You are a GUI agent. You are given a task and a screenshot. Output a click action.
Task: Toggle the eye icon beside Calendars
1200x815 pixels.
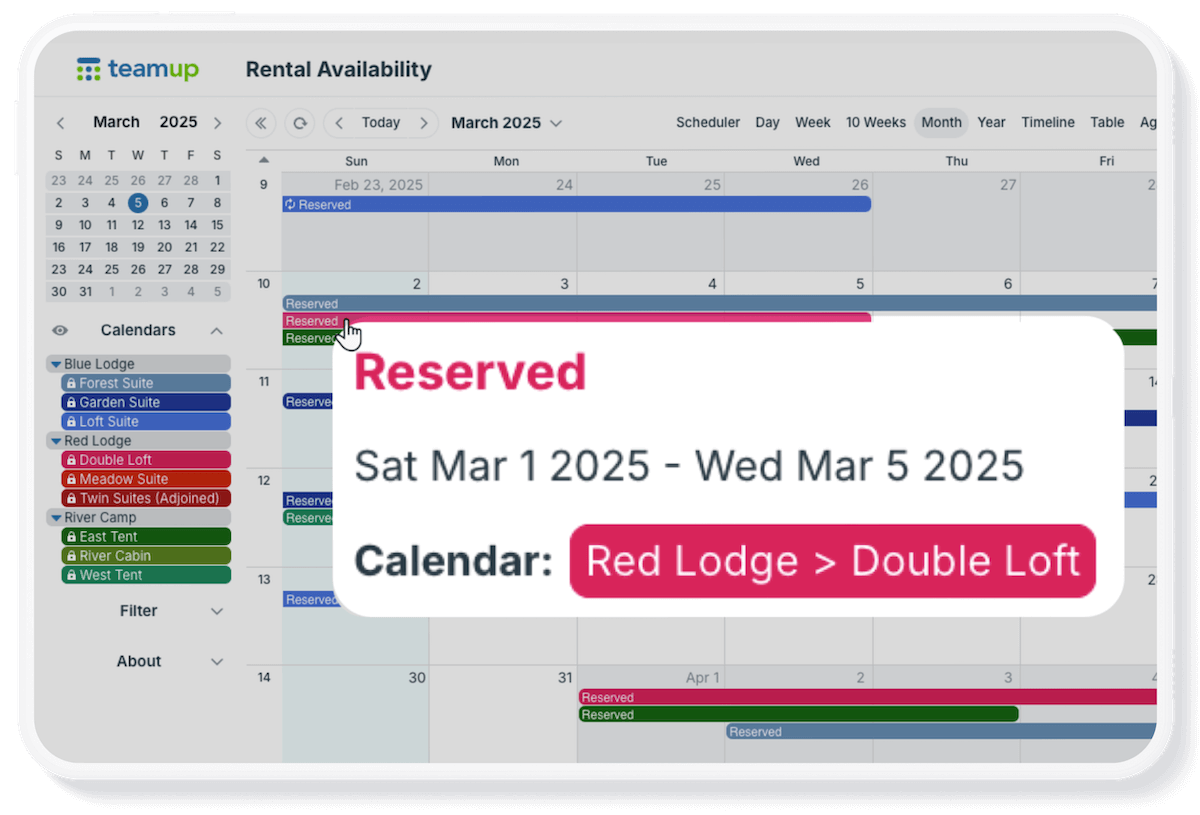[60, 331]
